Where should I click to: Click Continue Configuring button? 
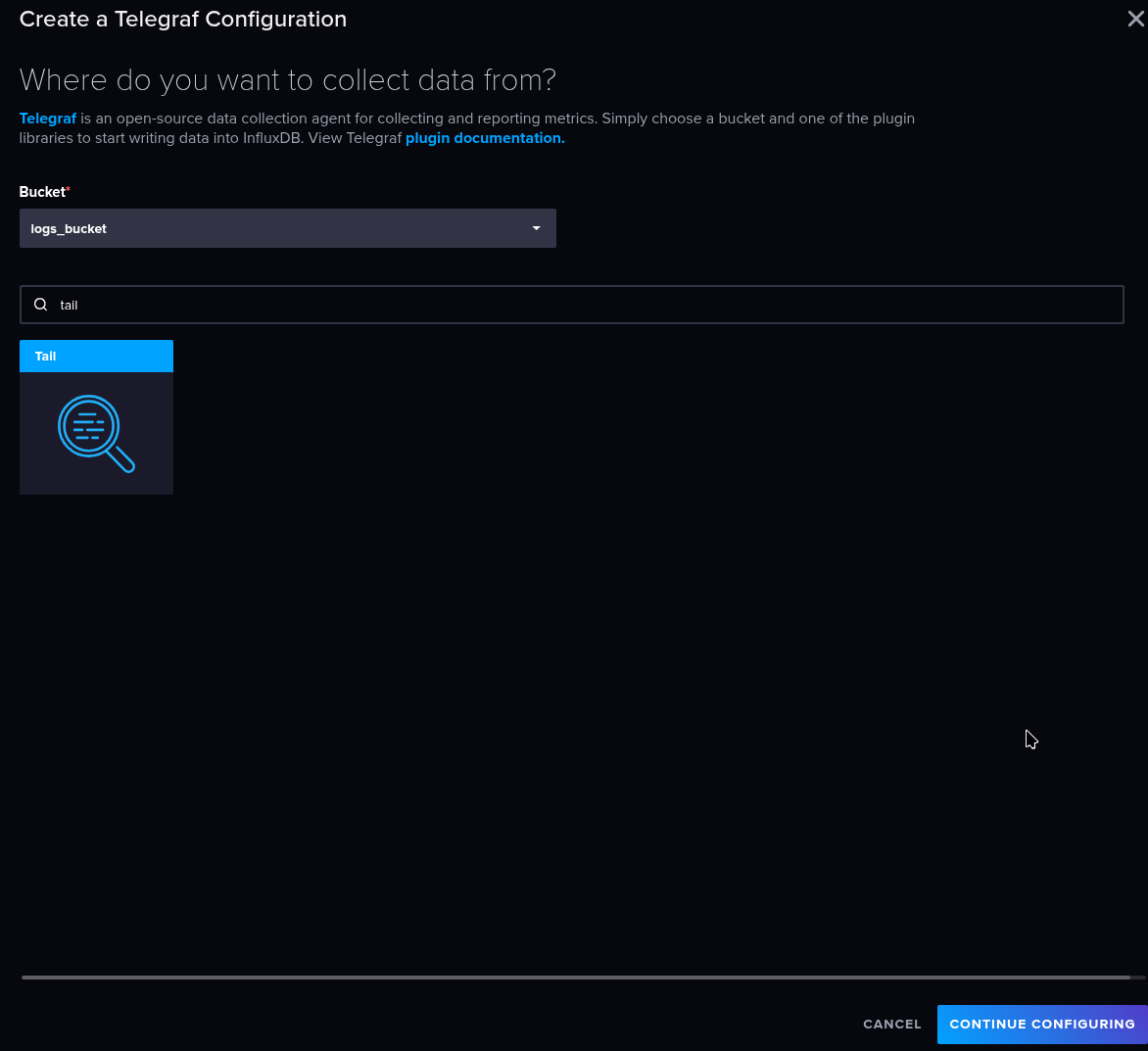tap(1041, 1024)
